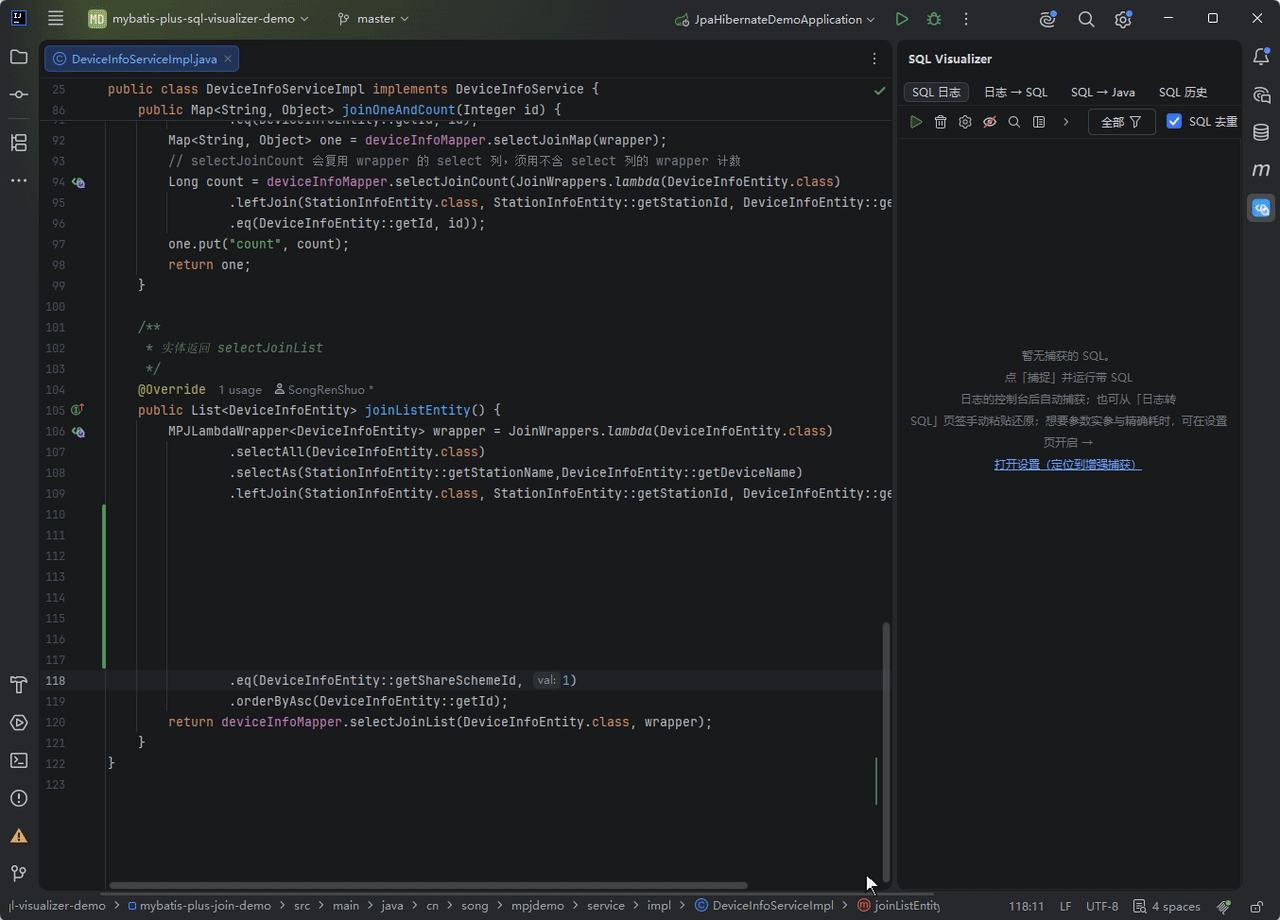The width and height of the screenshot is (1280, 920).
Task: Open the Git tool window
Action: click(x=19, y=873)
